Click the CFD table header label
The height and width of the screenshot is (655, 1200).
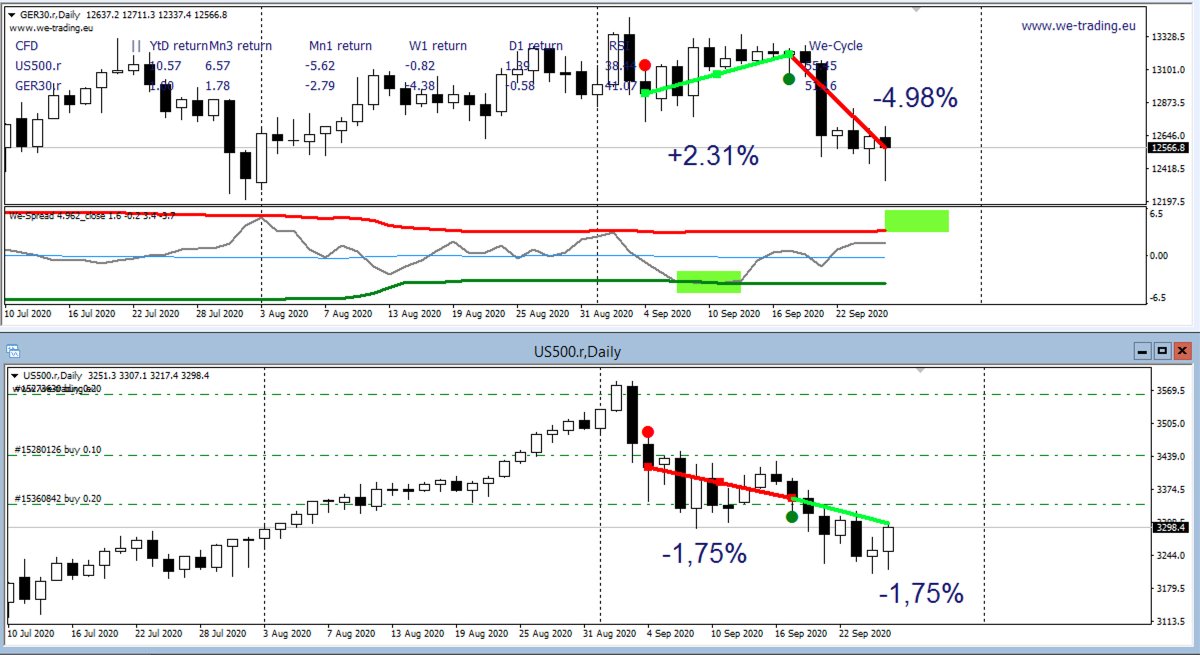point(27,46)
